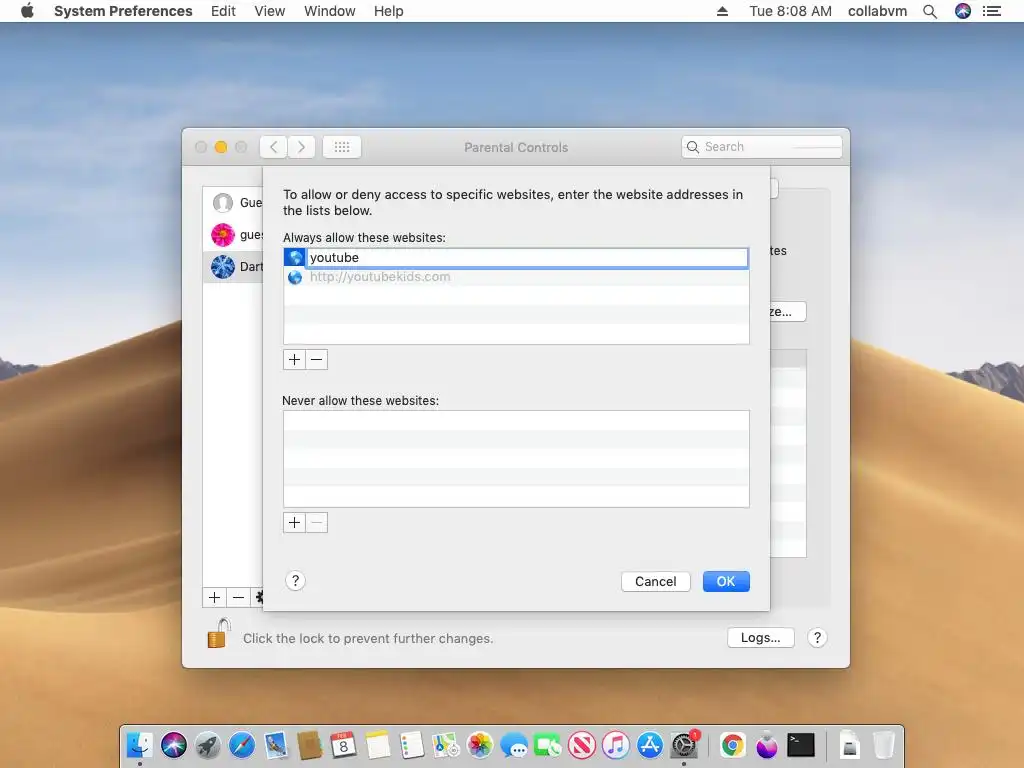Image resolution: width=1024 pixels, height=768 pixels.
Task: Open the Window menu
Action: 329,11
